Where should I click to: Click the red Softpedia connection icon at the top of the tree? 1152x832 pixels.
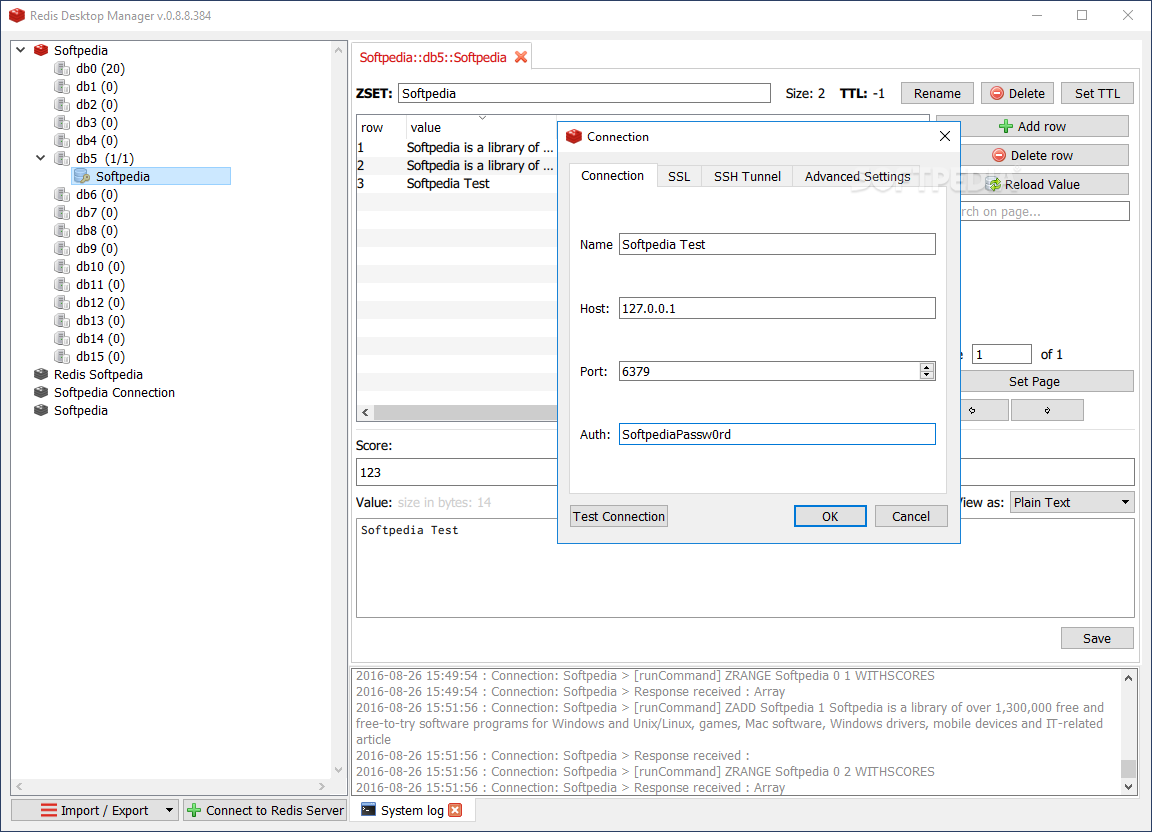pyautogui.click(x=41, y=50)
